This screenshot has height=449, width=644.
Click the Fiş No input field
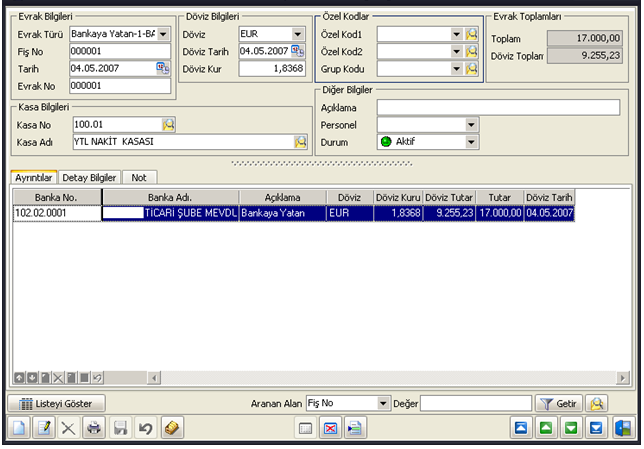point(120,51)
